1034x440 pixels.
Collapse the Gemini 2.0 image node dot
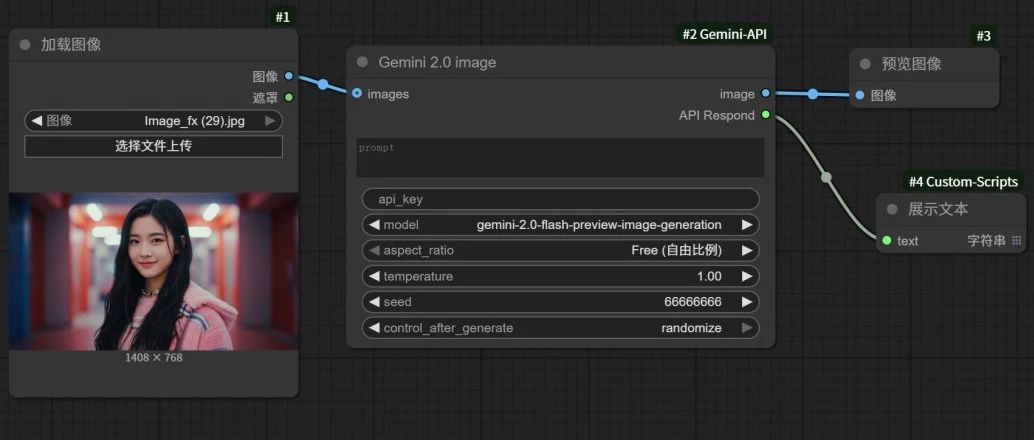point(361,62)
